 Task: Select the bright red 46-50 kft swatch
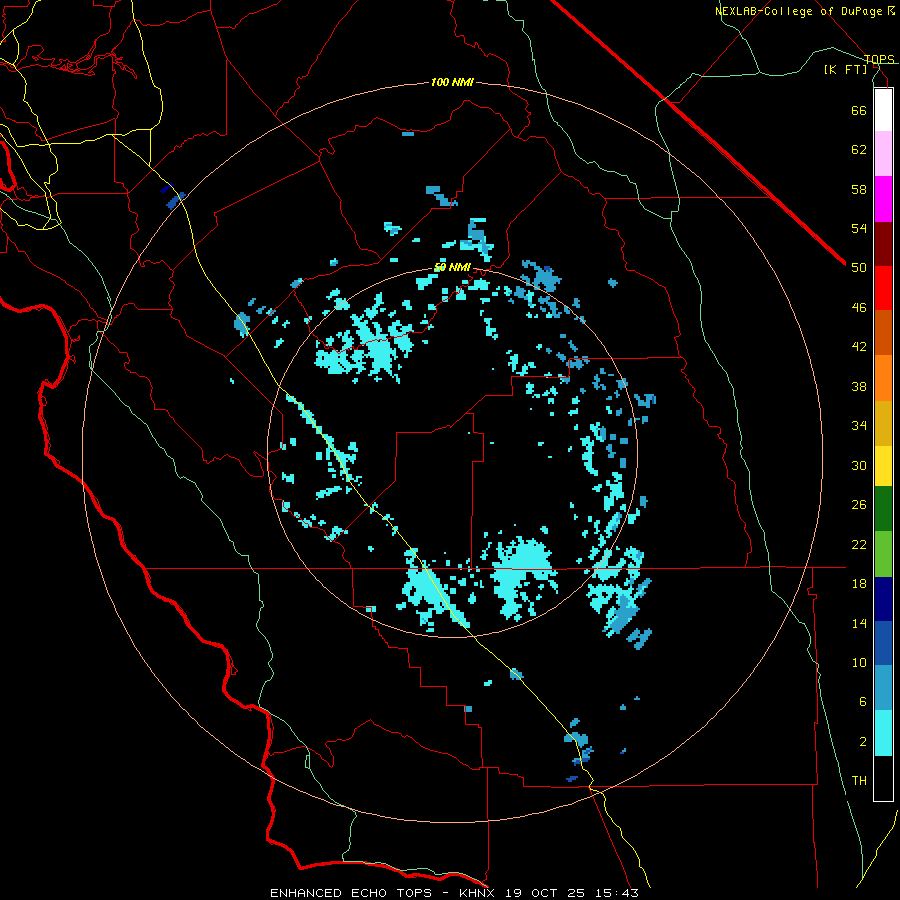[x=883, y=288]
